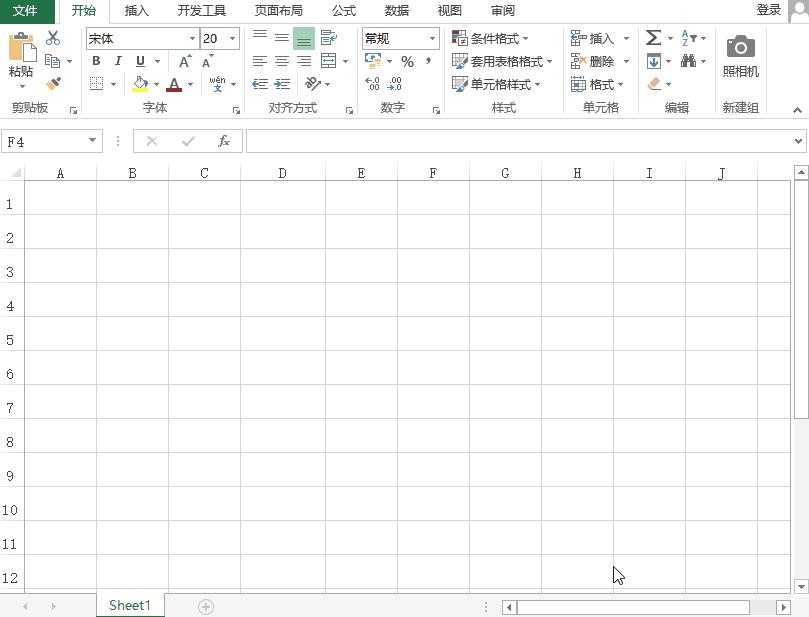Switch to the 公式 ribbon tab
This screenshot has width=809, height=617.
[343, 11]
